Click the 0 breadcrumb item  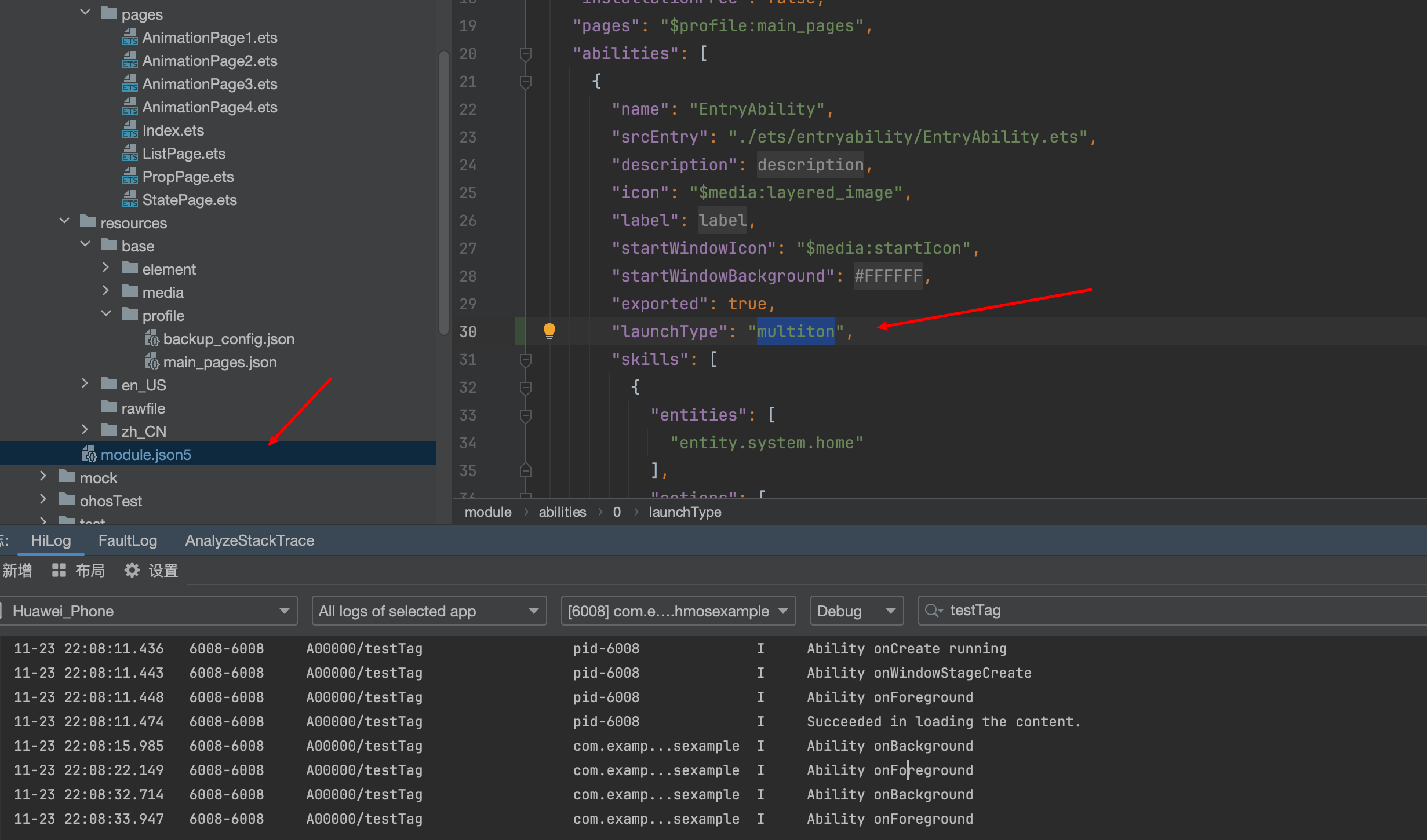(x=617, y=512)
